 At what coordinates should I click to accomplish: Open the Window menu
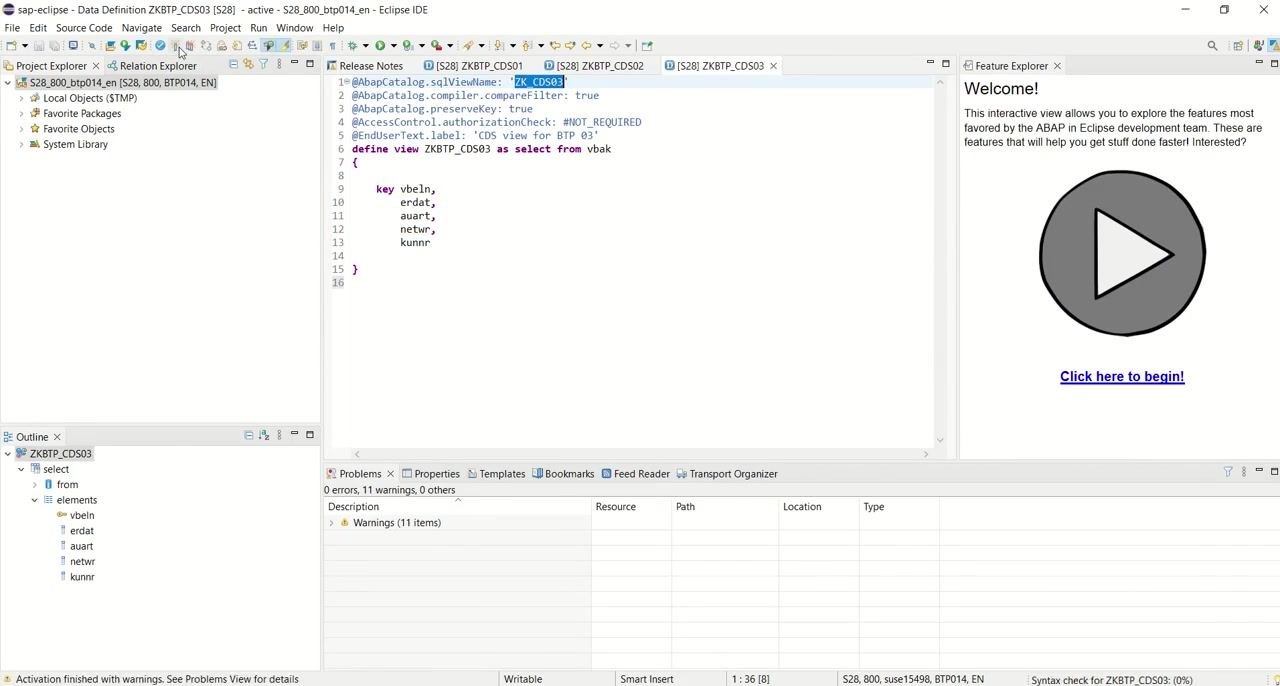tap(294, 28)
